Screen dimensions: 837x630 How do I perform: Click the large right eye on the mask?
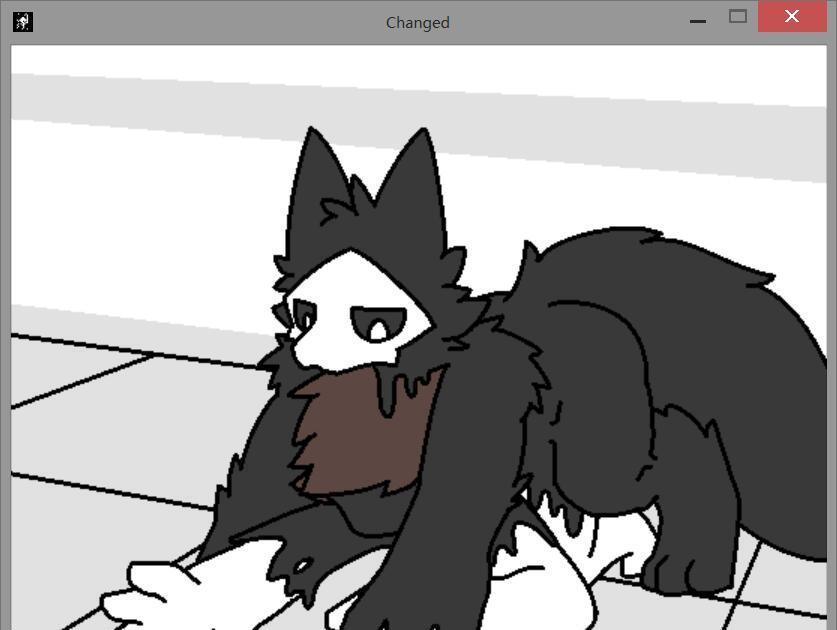click(x=378, y=324)
